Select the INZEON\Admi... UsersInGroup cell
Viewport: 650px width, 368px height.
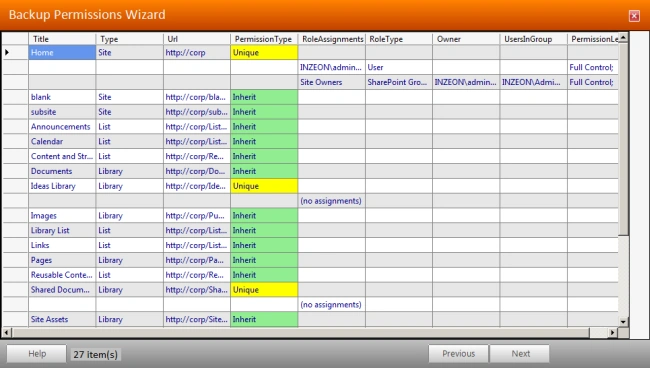tap(534, 82)
